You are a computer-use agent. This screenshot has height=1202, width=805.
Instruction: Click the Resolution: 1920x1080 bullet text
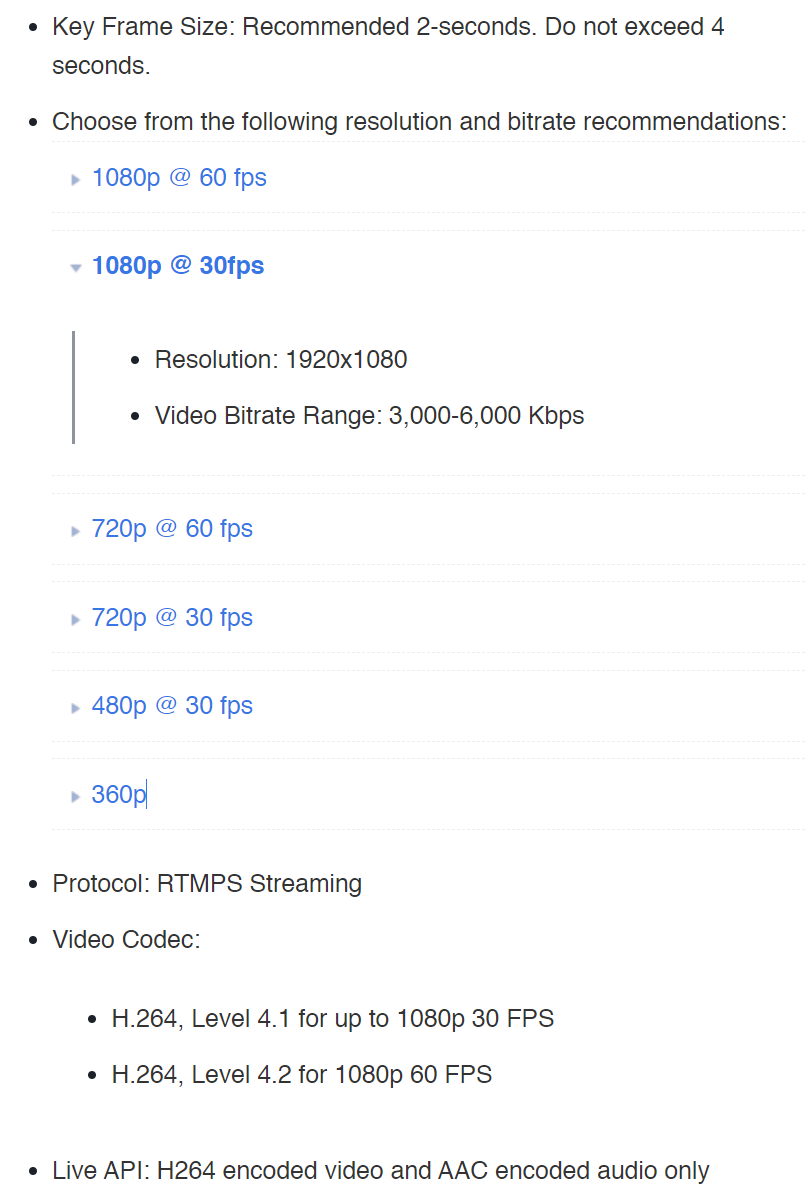click(281, 360)
